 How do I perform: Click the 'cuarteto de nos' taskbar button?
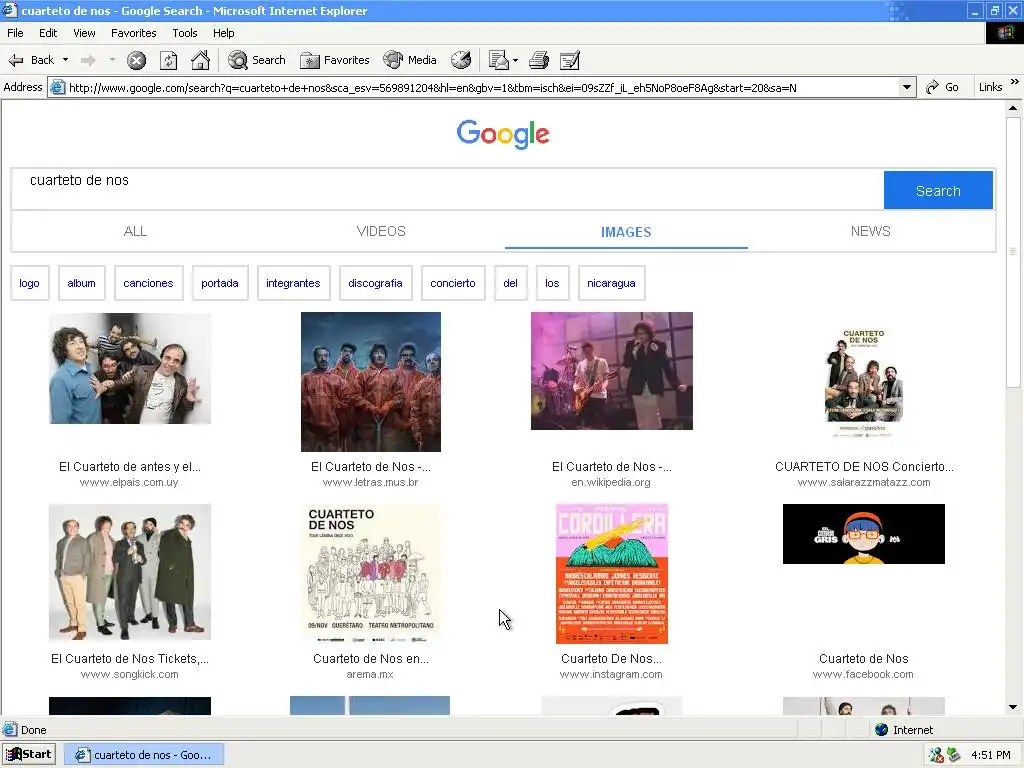(x=145, y=755)
